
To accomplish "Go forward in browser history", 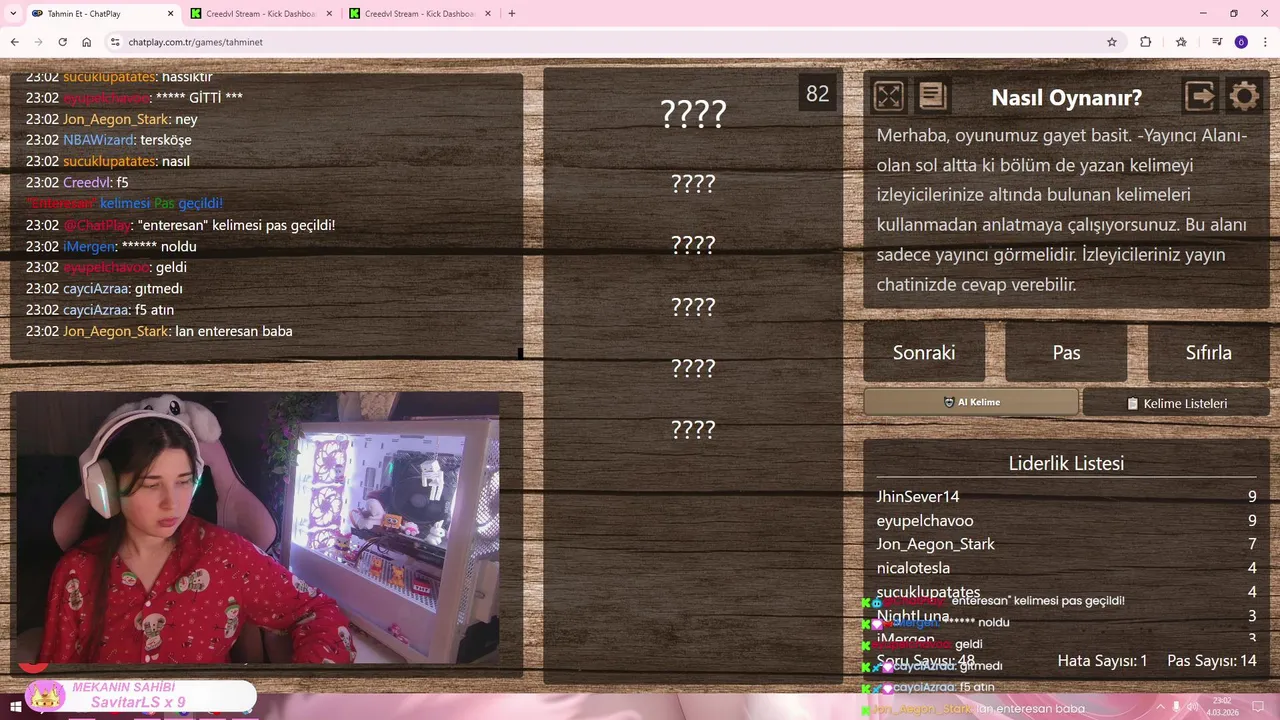I will (39, 42).
